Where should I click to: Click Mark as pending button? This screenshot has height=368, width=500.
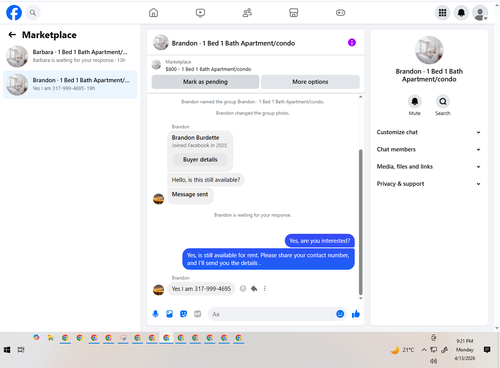tap(205, 82)
